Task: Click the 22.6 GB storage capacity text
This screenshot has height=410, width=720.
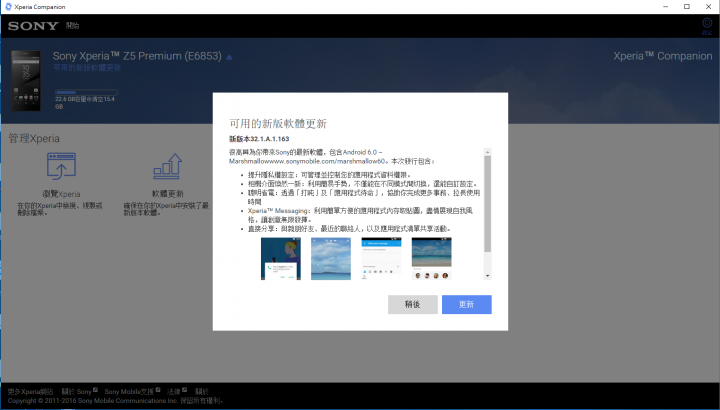Action: (84, 103)
